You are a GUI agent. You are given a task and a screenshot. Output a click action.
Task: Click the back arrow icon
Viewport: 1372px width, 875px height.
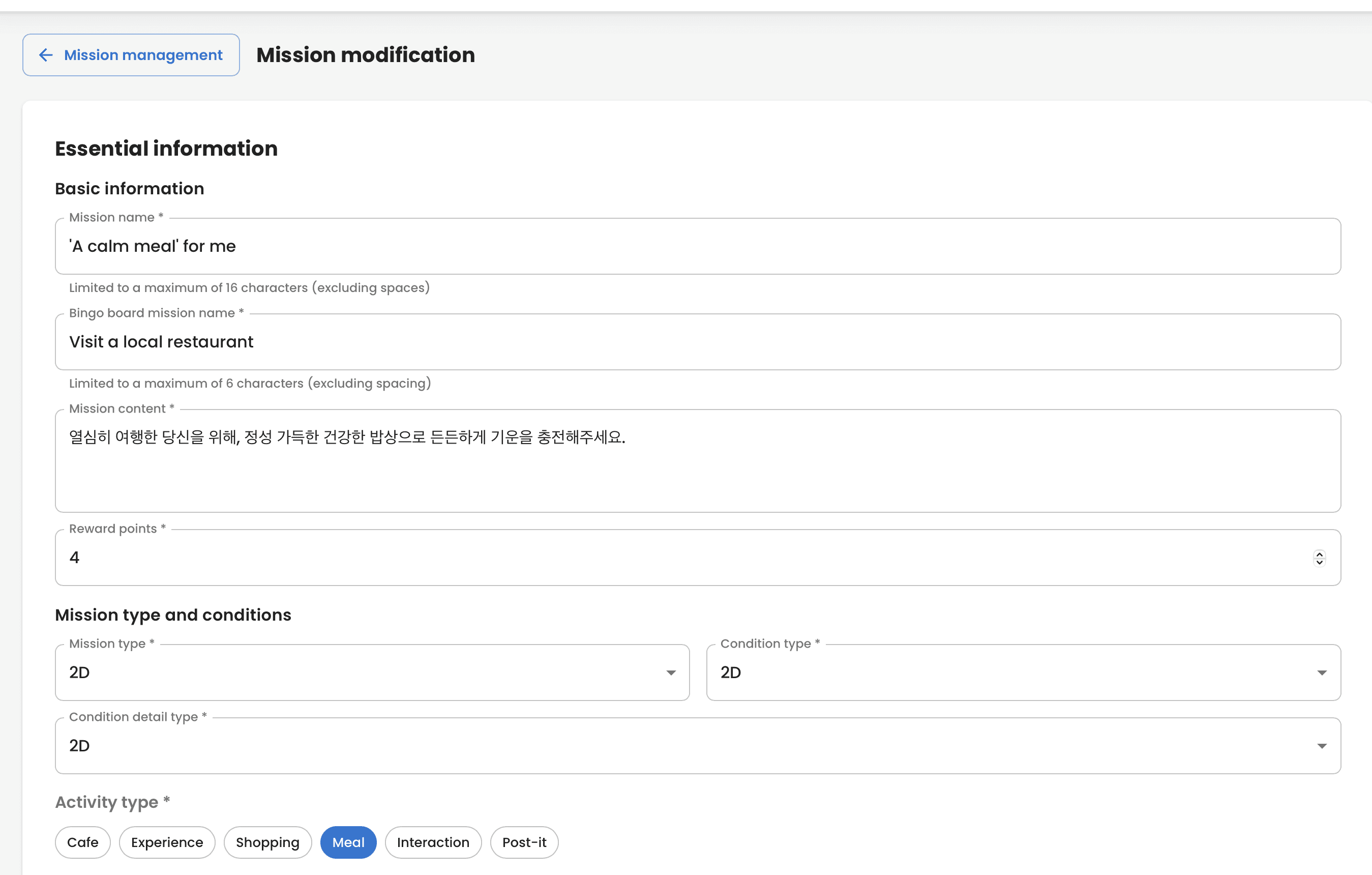point(46,55)
